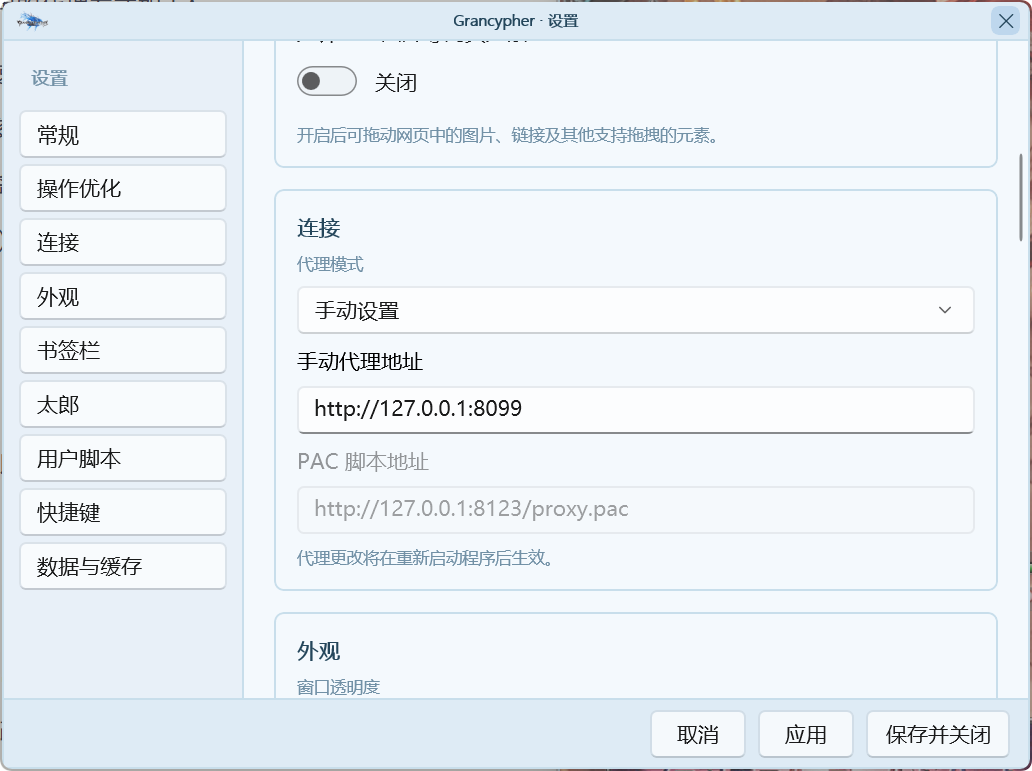1032x771 pixels.
Task: Click the 手动代理地址 label
Action: coord(360,361)
